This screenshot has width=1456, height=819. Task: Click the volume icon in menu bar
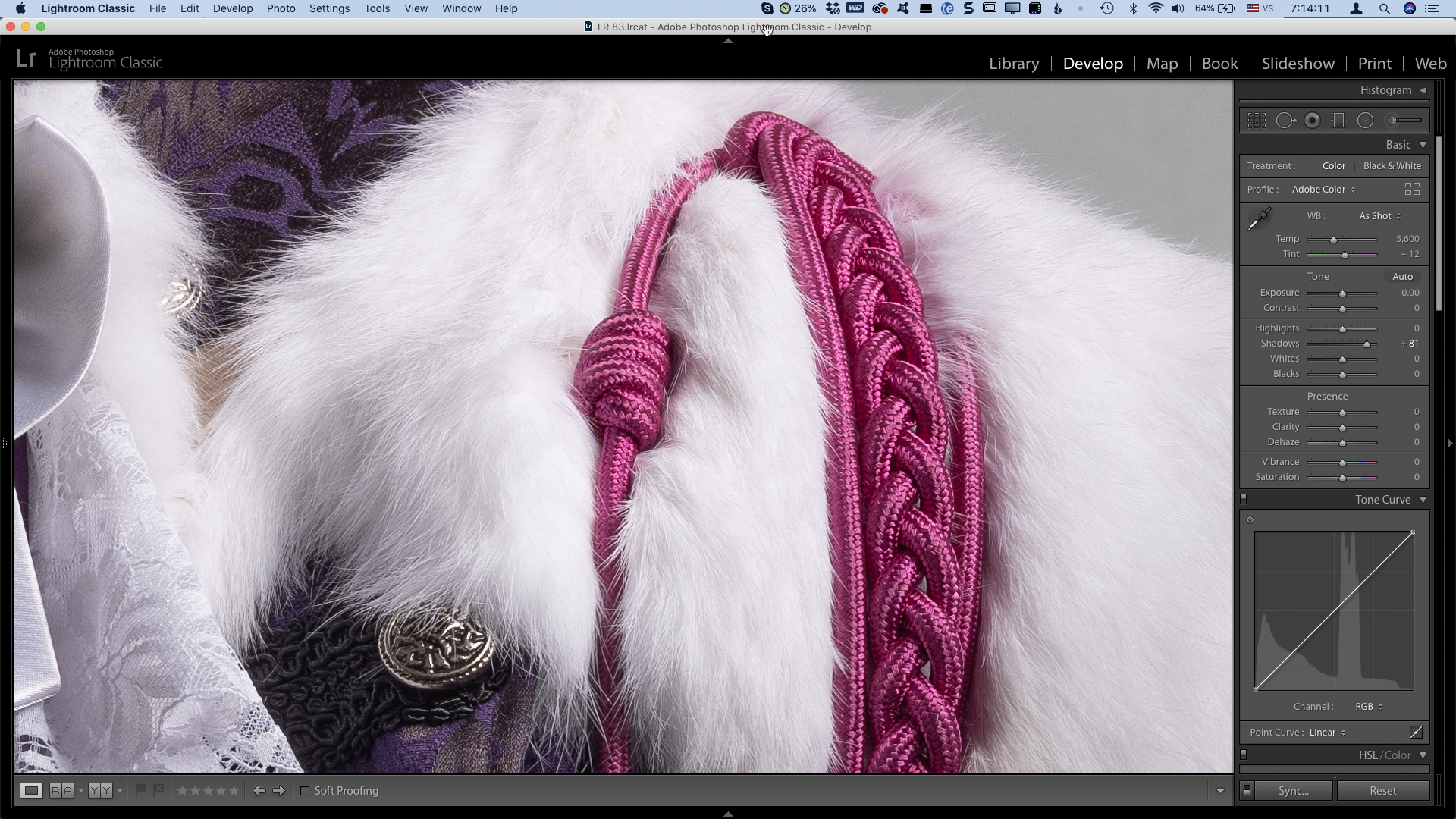(1178, 8)
